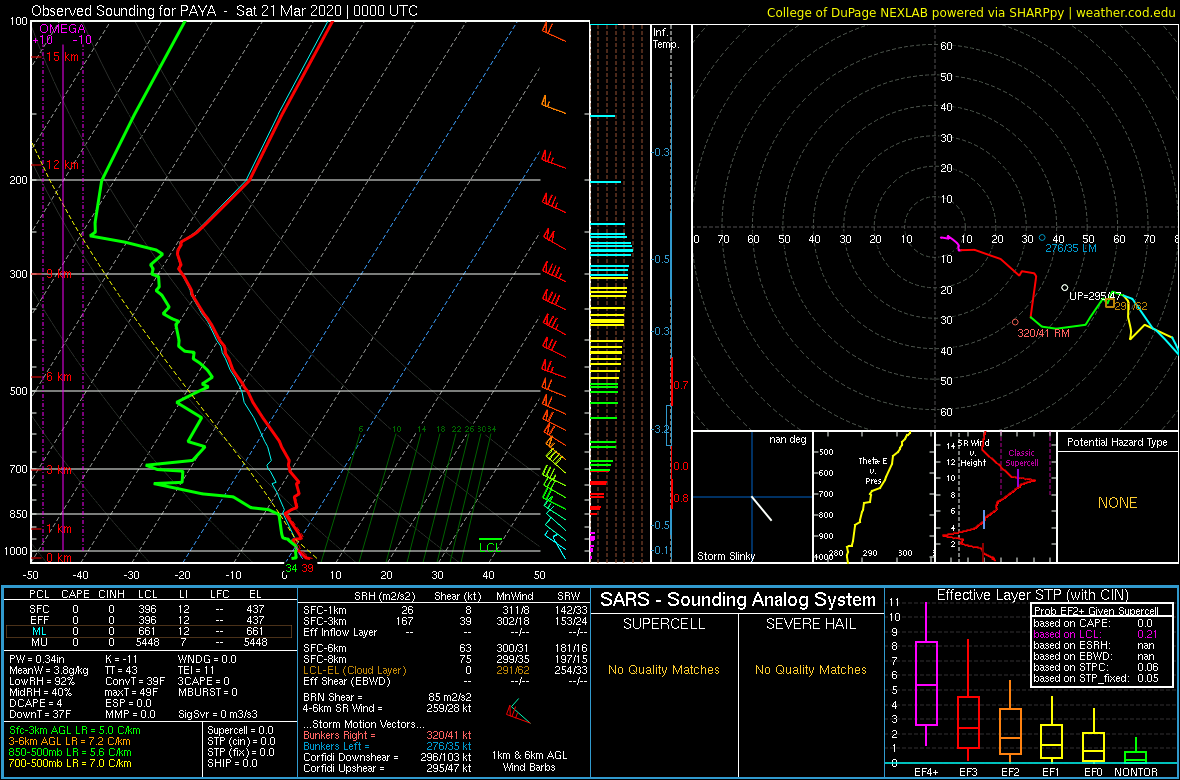Click the DCAPE = 4 value
The width and height of the screenshot is (1180, 780).
coord(34,705)
